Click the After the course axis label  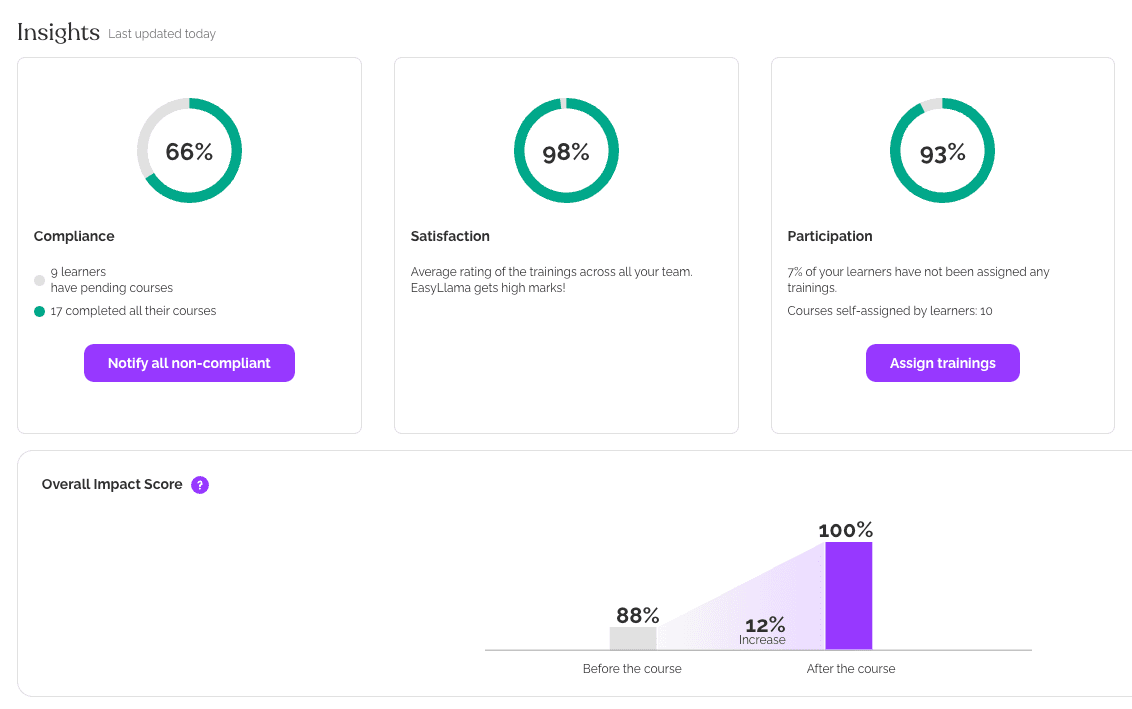(850, 668)
